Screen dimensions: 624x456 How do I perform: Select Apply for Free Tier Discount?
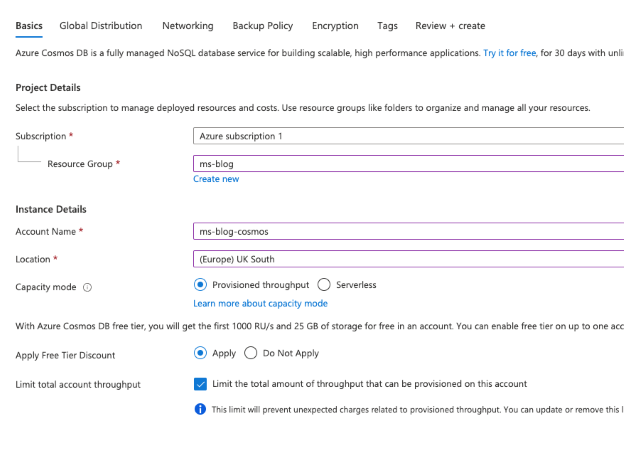click(x=200, y=353)
